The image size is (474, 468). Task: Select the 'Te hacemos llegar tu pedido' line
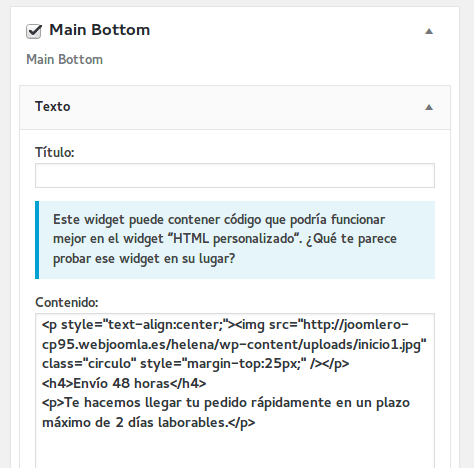point(226,403)
